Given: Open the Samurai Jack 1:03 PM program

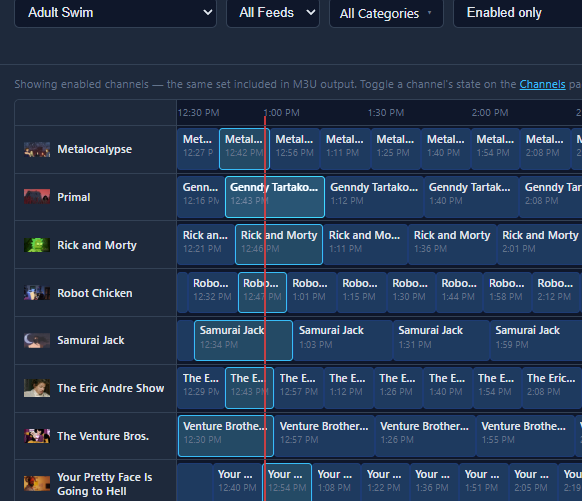Looking at the screenshot, I should [x=343, y=340].
